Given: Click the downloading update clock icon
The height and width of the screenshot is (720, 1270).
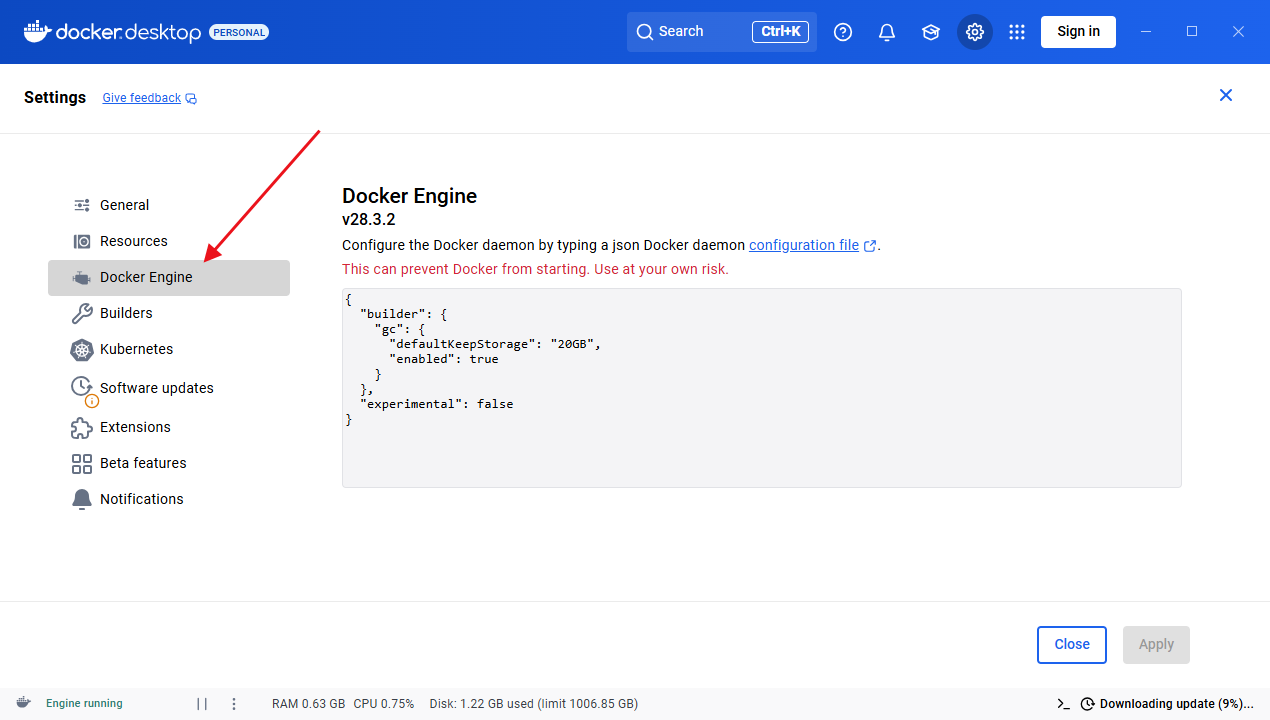Looking at the screenshot, I should pos(1087,704).
